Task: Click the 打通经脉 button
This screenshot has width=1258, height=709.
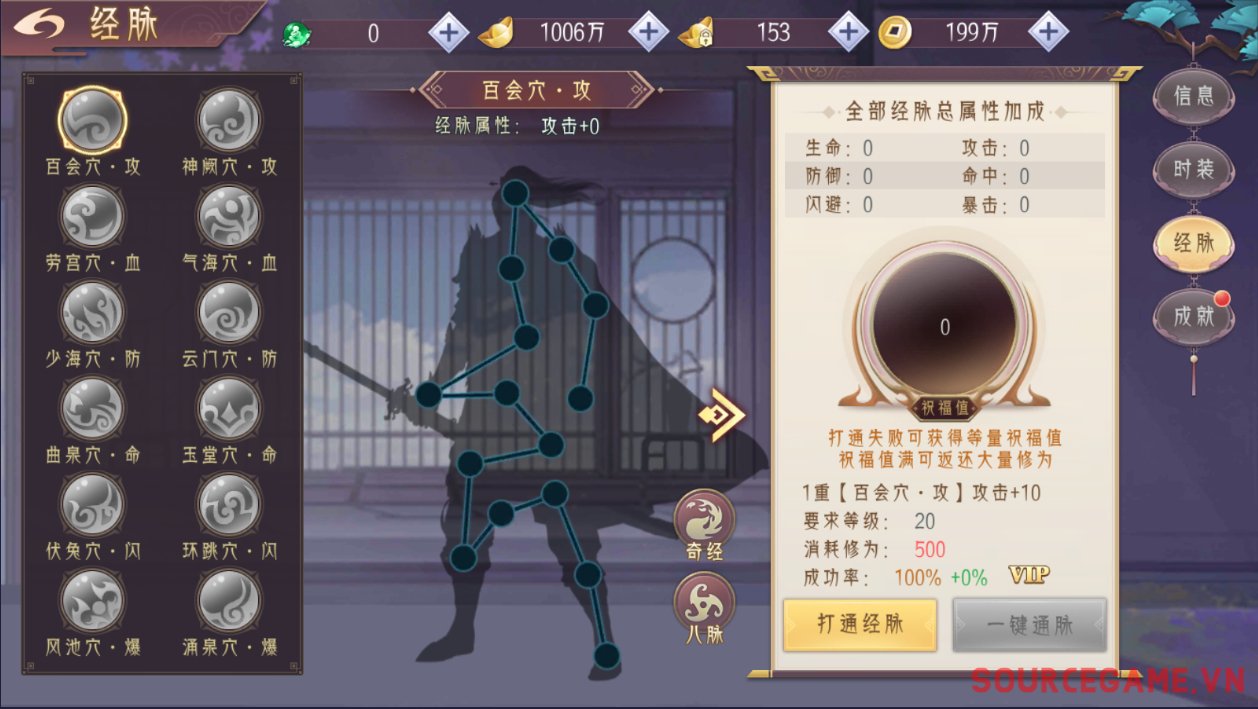Action: pyautogui.click(x=860, y=625)
